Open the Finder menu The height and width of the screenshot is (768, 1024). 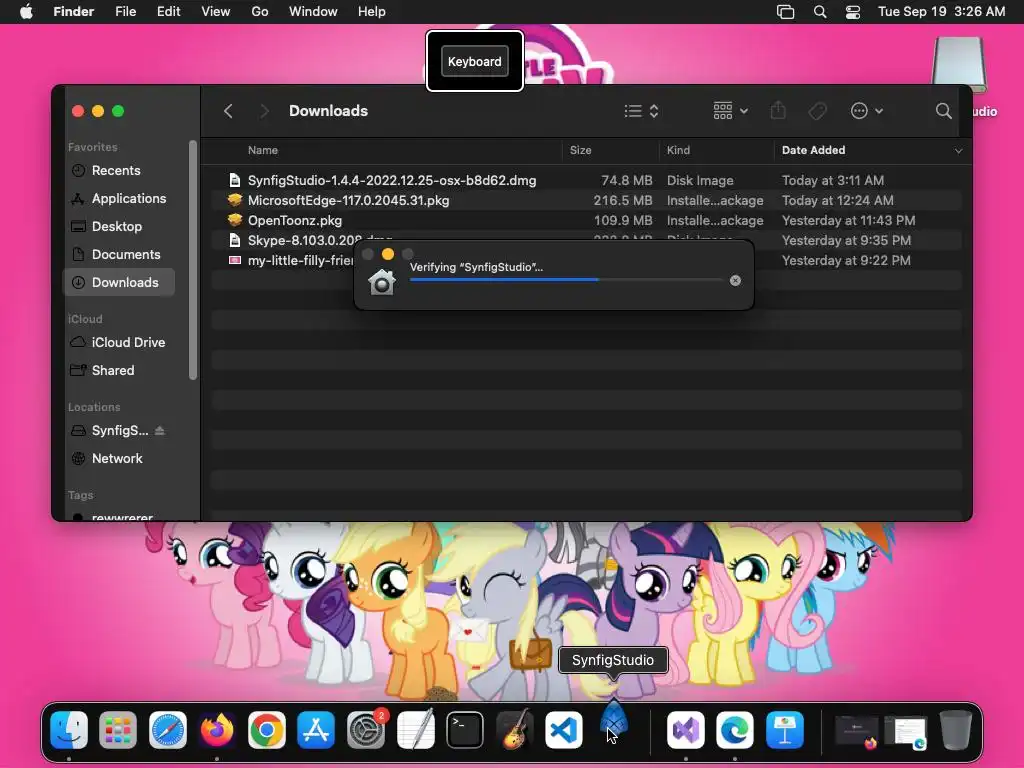click(74, 12)
